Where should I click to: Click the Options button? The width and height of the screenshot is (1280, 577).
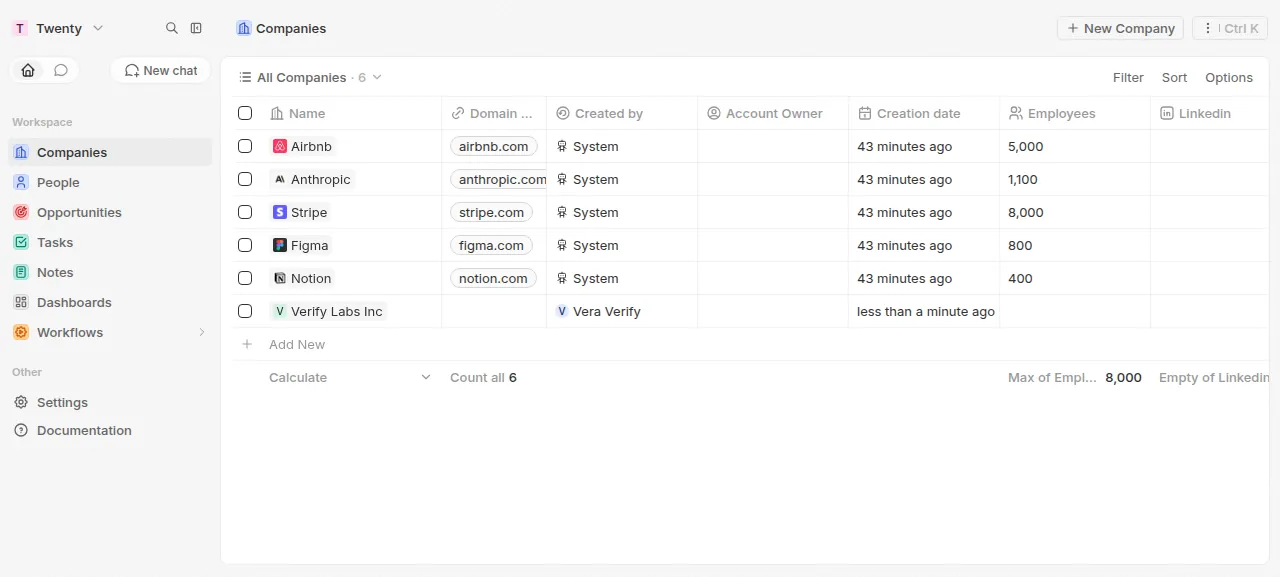tap(1229, 77)
